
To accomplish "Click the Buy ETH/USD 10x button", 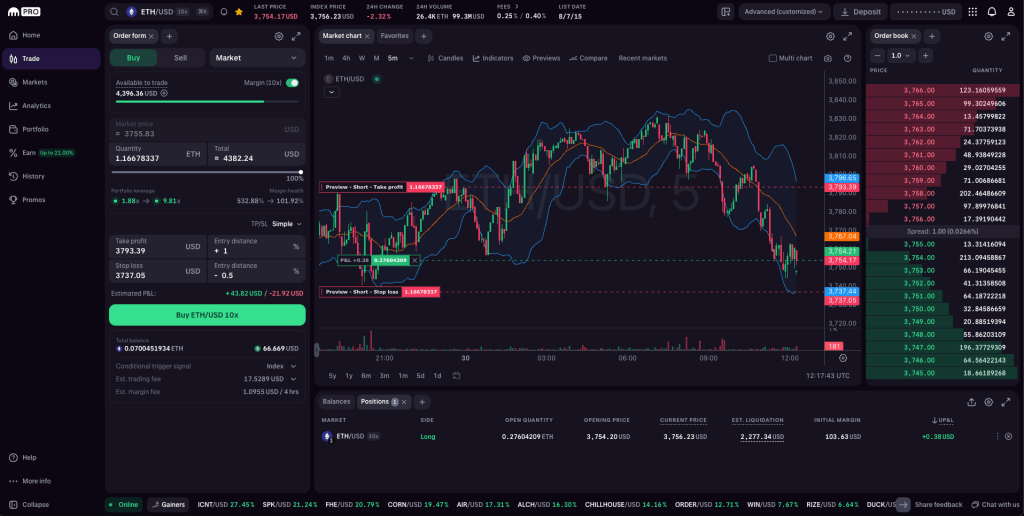I will [x=207, y=314].
